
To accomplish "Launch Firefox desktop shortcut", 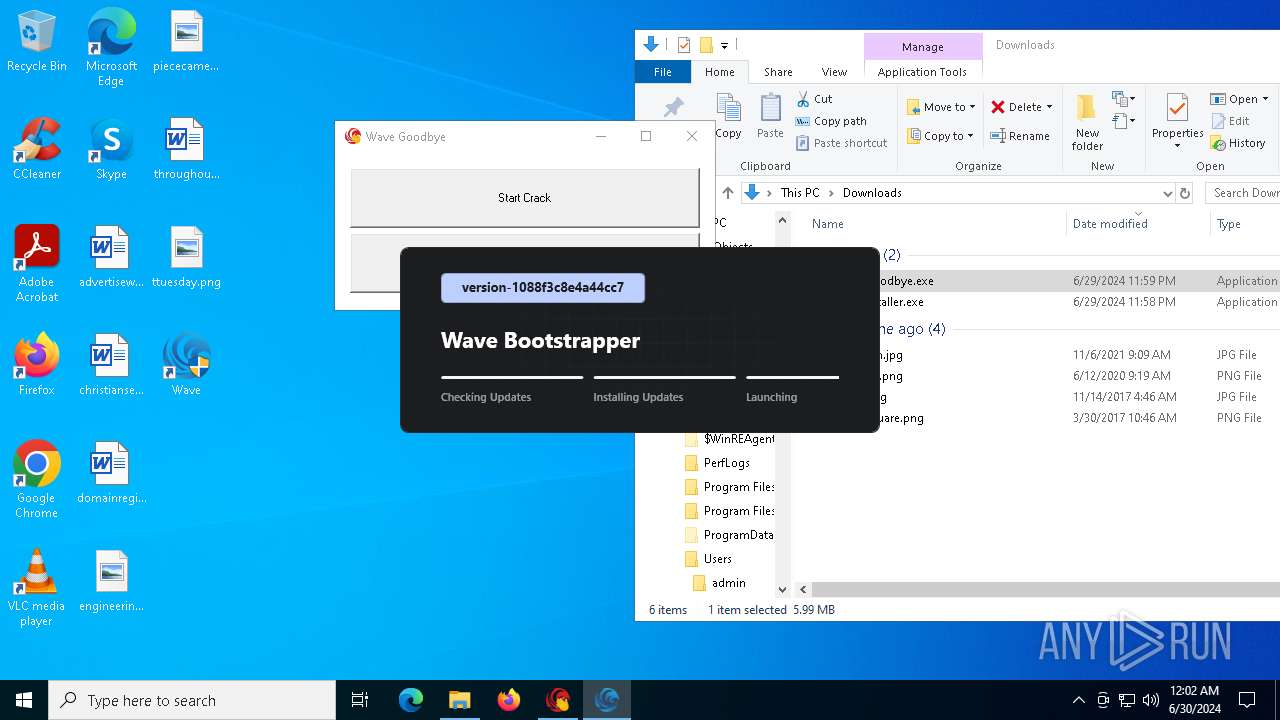I will click(37, 366).
